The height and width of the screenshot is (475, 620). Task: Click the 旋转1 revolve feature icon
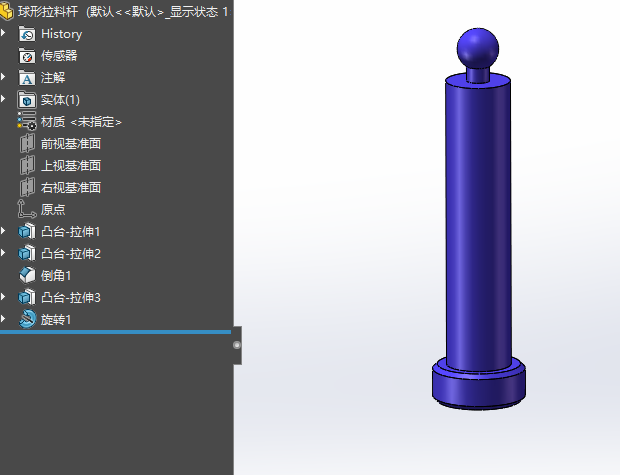pos(27,319)
